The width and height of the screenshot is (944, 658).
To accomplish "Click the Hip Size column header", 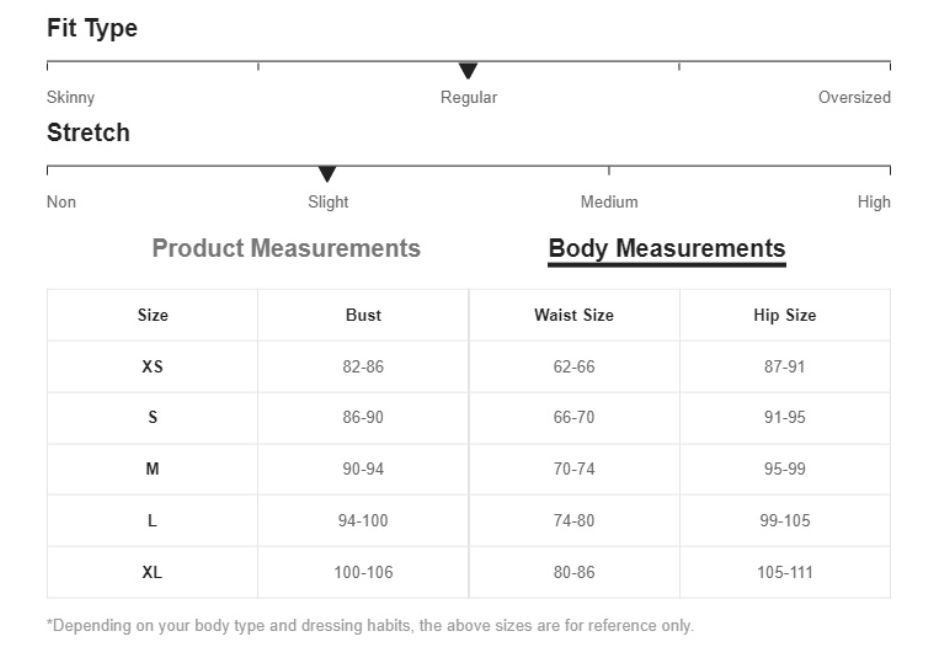I will pos(784,315).
